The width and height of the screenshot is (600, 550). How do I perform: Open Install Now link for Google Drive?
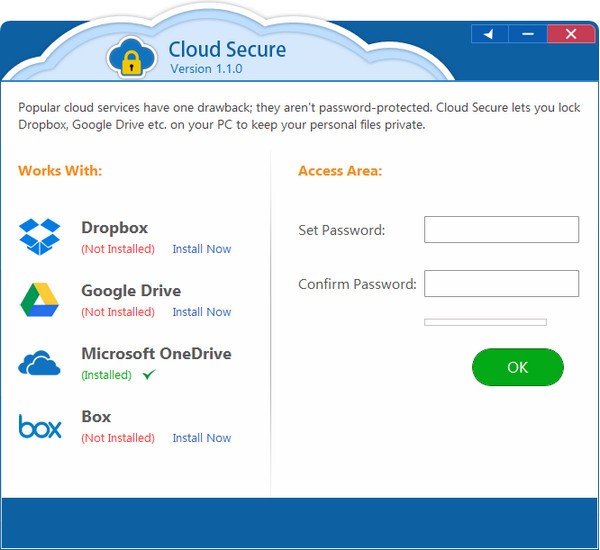[201, 312]
